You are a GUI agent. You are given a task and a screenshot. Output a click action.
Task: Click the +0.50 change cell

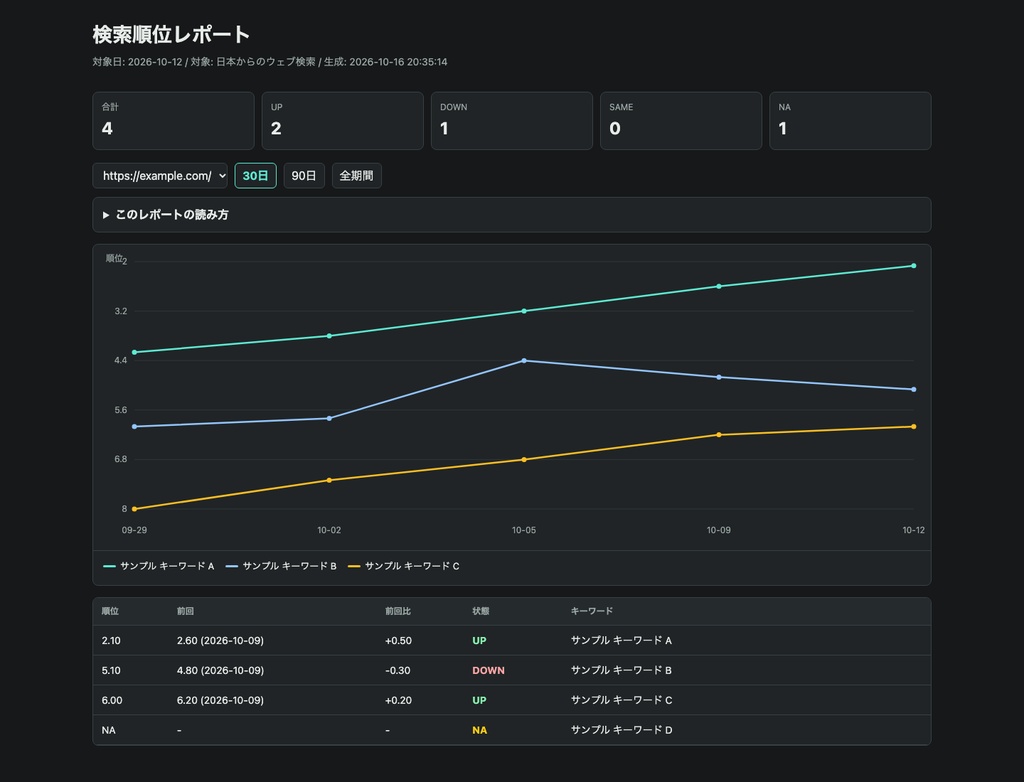(x=398, y=641)
